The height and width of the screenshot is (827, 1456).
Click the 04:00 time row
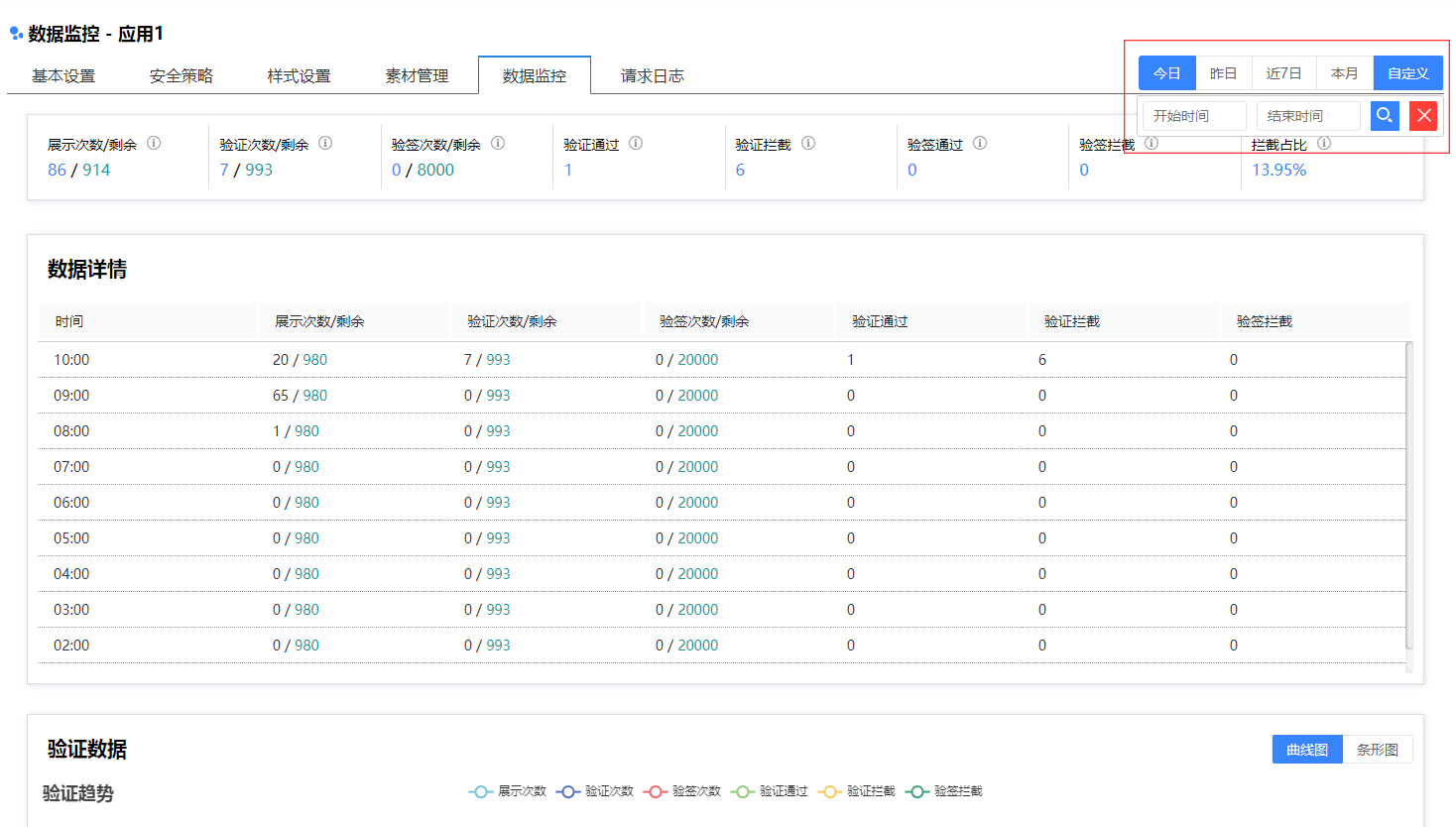(x=722, y=574)
